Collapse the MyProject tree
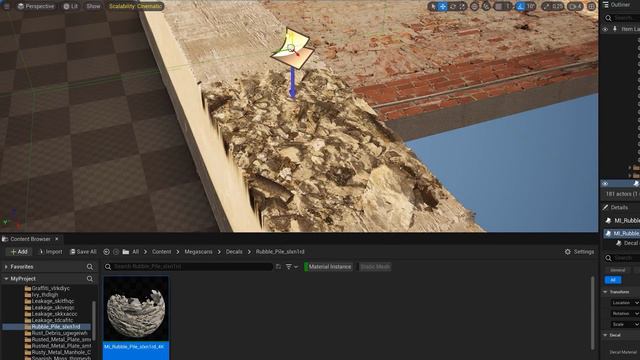The image size is (640, 360). [6, 279]
